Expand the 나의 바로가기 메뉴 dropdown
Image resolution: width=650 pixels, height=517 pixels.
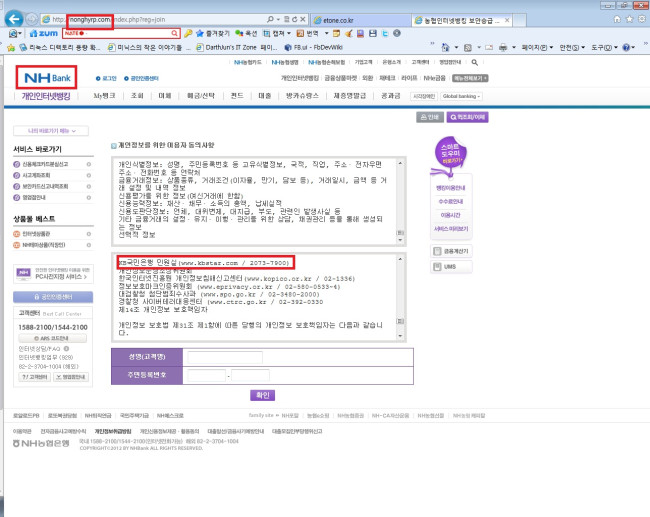click(x=46, y=130)
